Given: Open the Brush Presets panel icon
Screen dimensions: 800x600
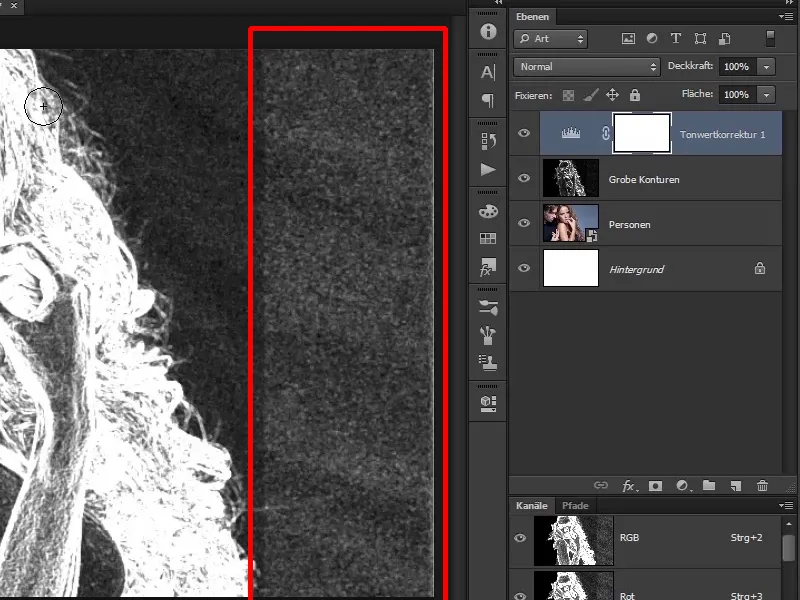Looking at the screenshot, I should pyautogui.click(x=488, y=307).
